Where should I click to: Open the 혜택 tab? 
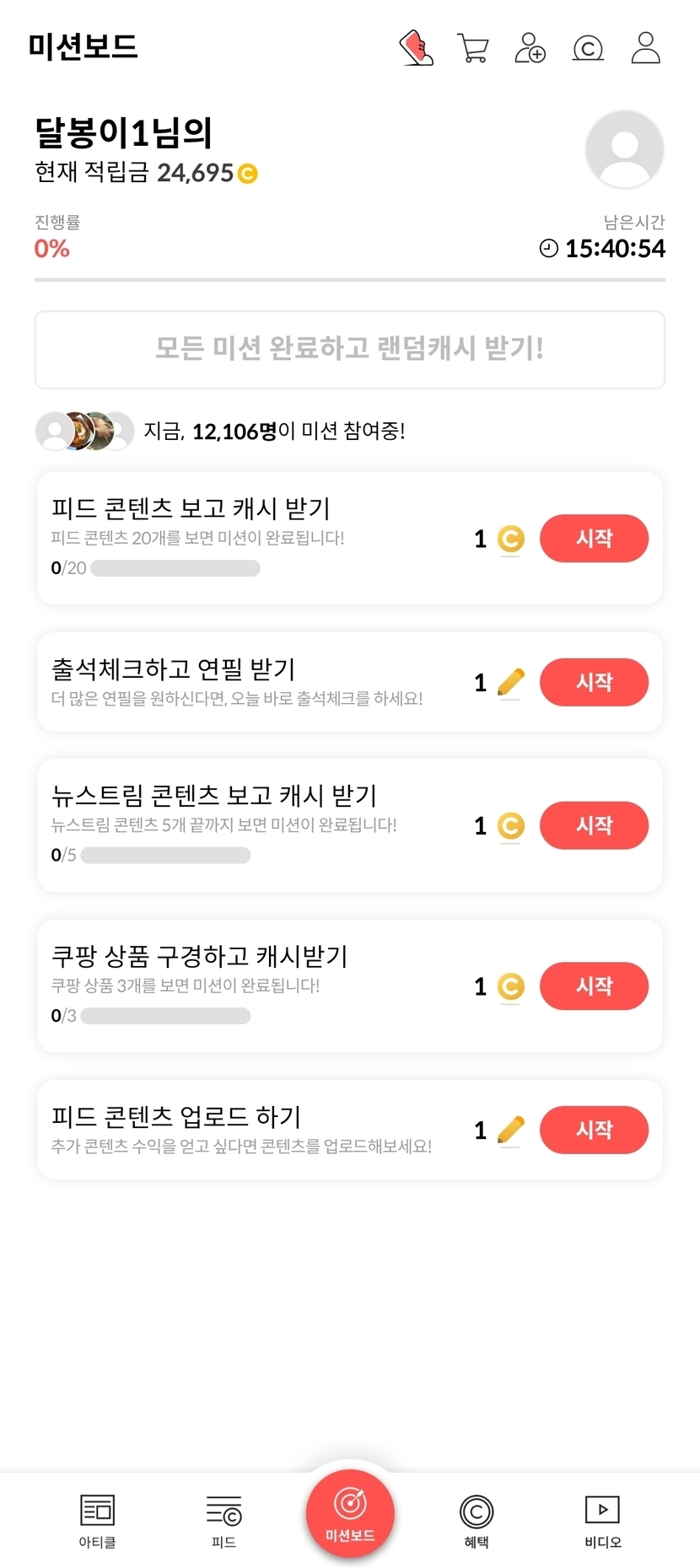(x=477, y=1520)
